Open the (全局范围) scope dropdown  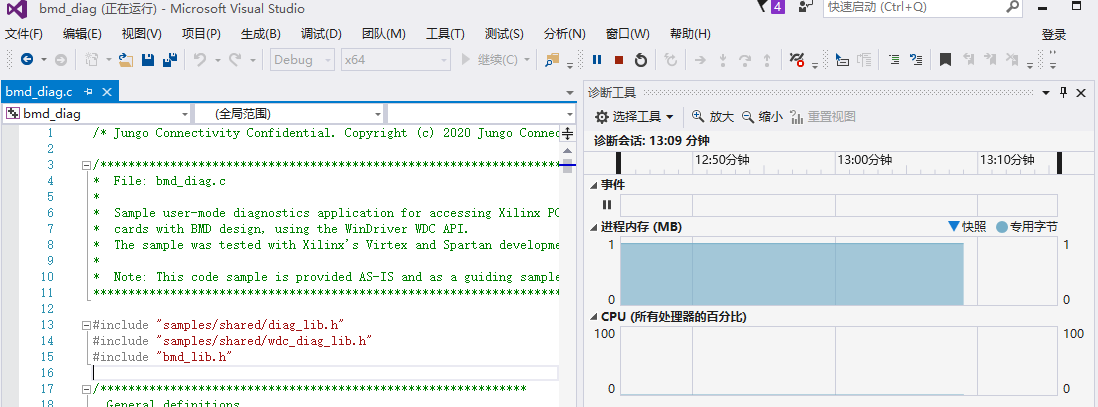(x=289, y=113)
